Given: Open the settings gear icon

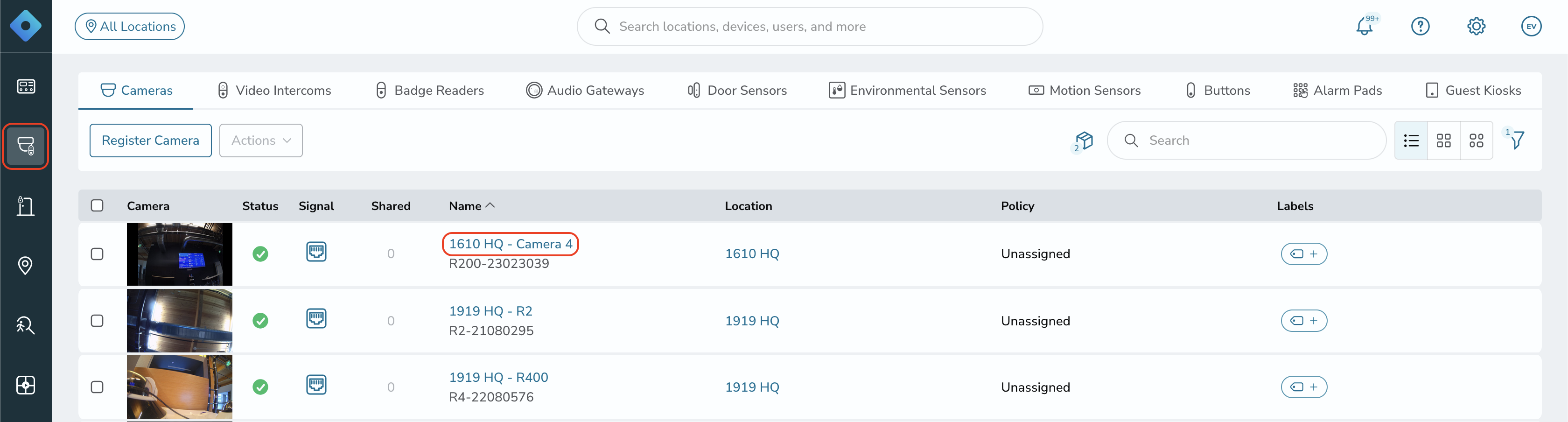Looking at the screenshot, I should click(1476, 26).
